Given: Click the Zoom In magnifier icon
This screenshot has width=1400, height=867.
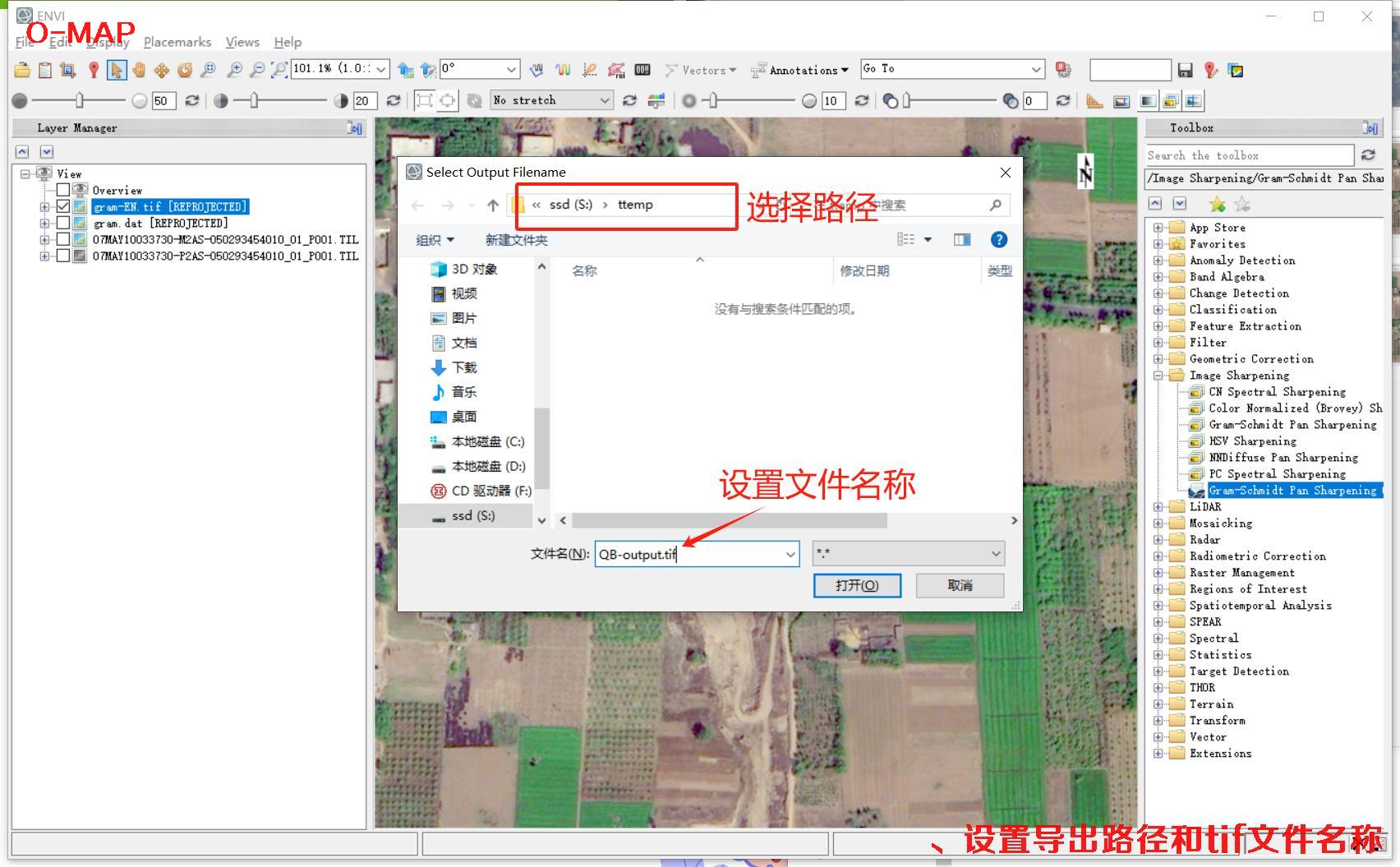Looking at the screenshot, I should click(234, 70).
